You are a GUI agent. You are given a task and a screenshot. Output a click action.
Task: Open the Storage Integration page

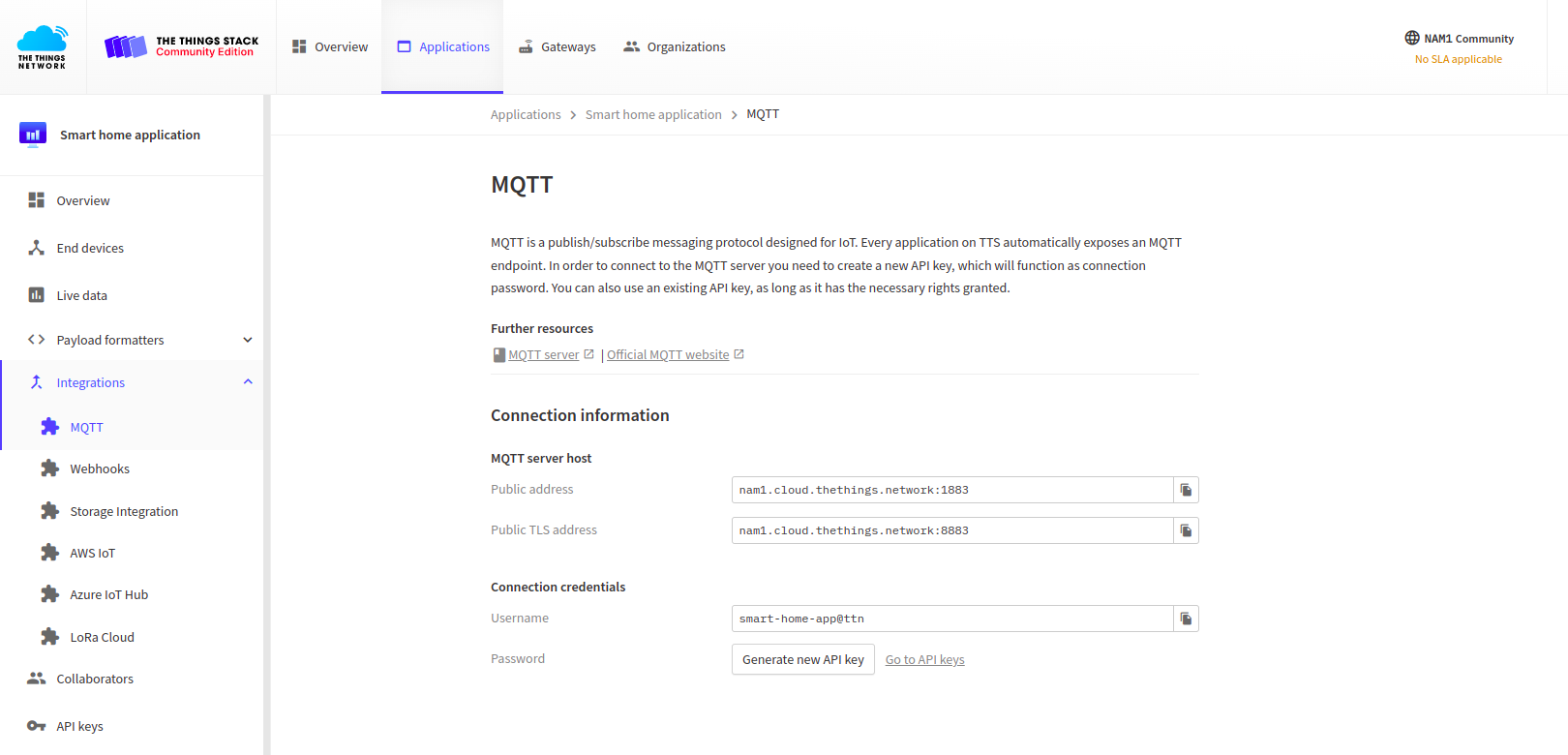pos(123,510)
